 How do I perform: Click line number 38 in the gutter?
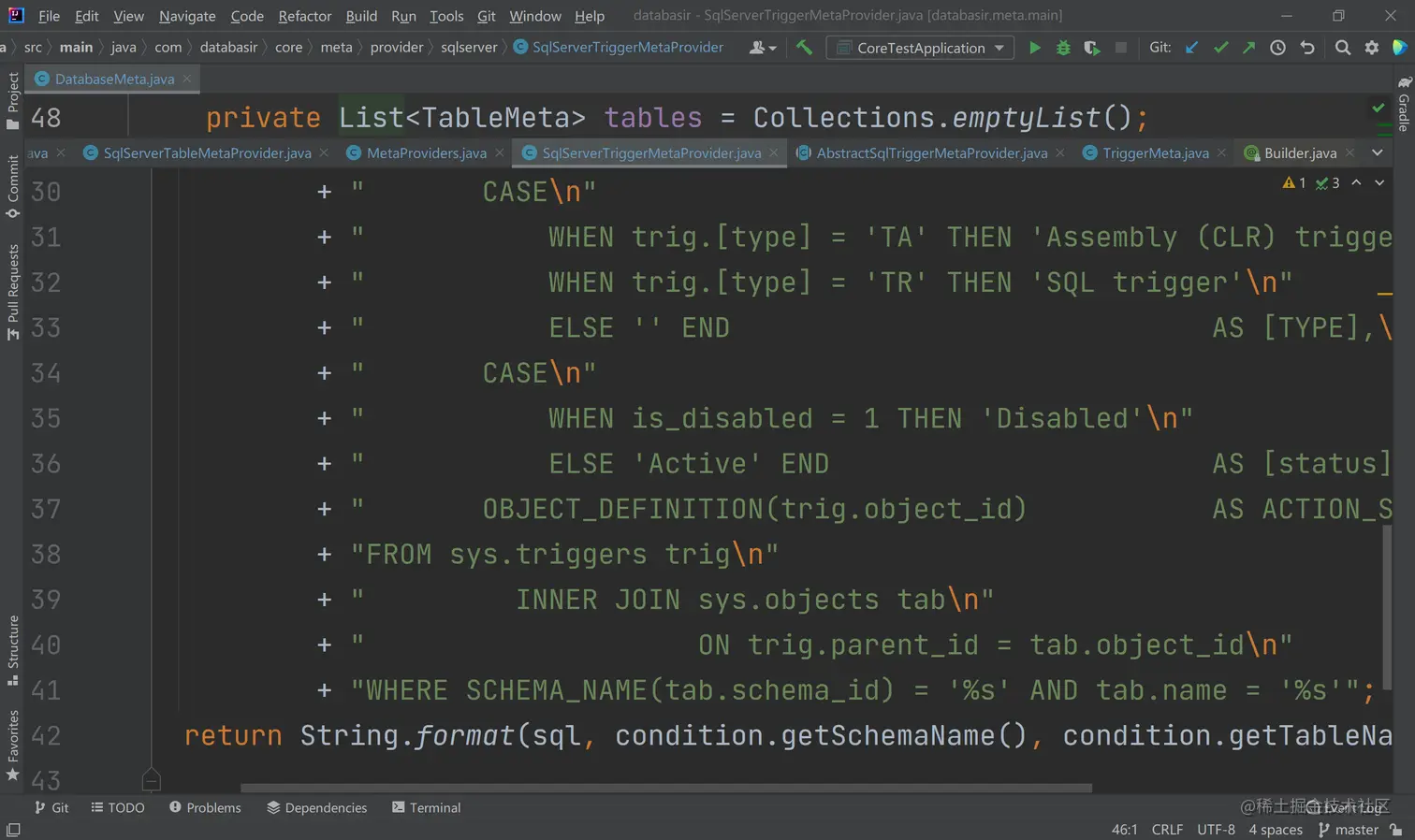click(46, 554)
